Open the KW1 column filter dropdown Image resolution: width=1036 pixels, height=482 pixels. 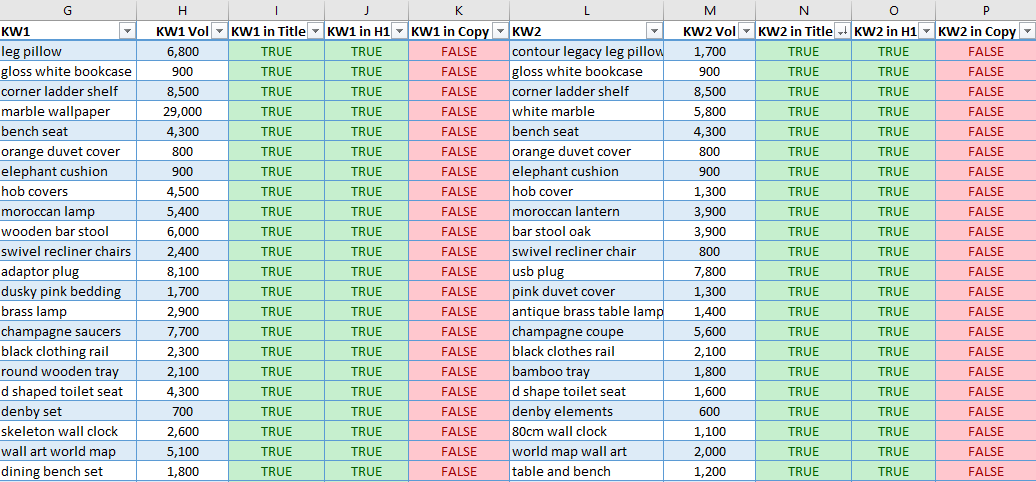point(126,31)
